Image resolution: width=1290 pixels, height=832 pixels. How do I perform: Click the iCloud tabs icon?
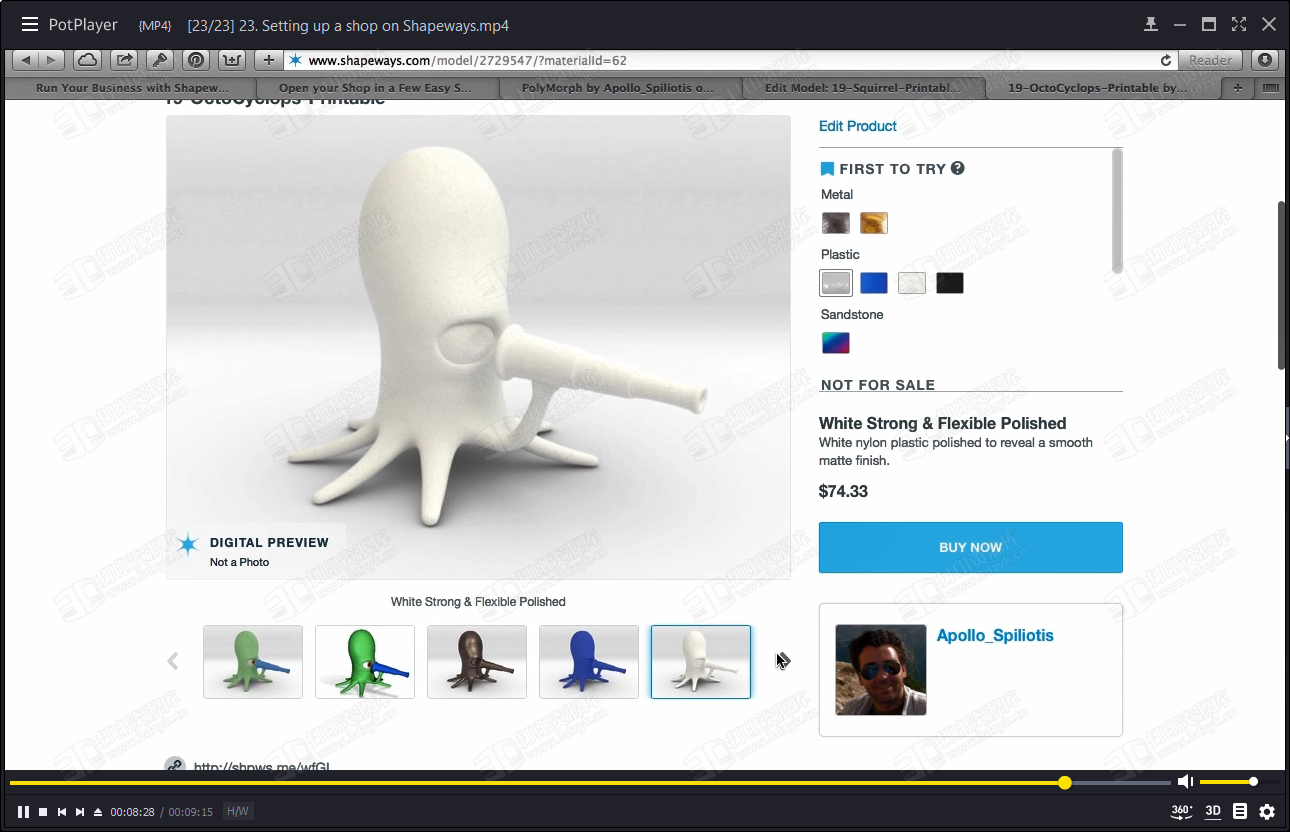tap(88, 60)
